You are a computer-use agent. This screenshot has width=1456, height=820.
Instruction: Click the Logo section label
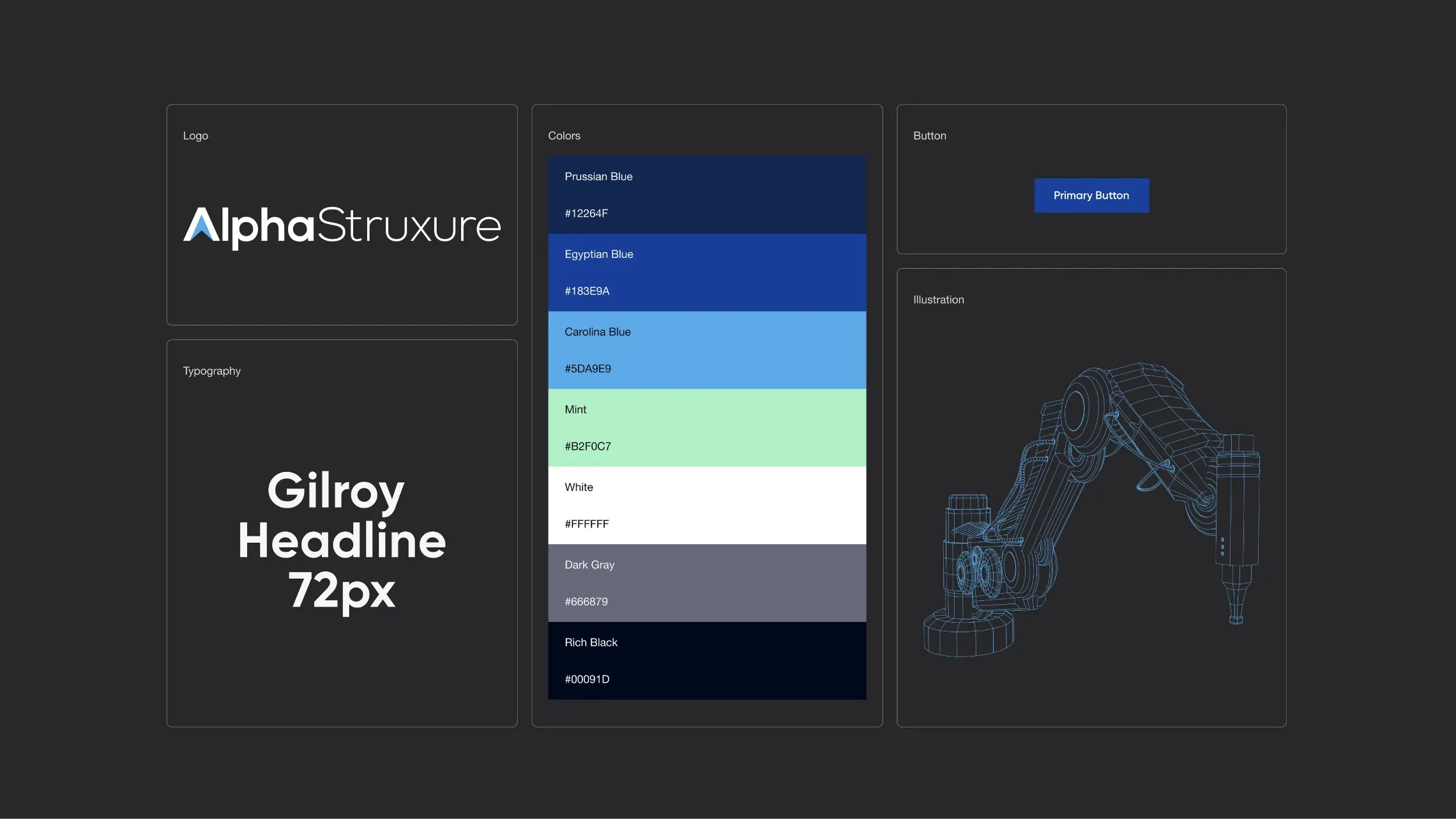pyautogui.click(x=195, y=136)
